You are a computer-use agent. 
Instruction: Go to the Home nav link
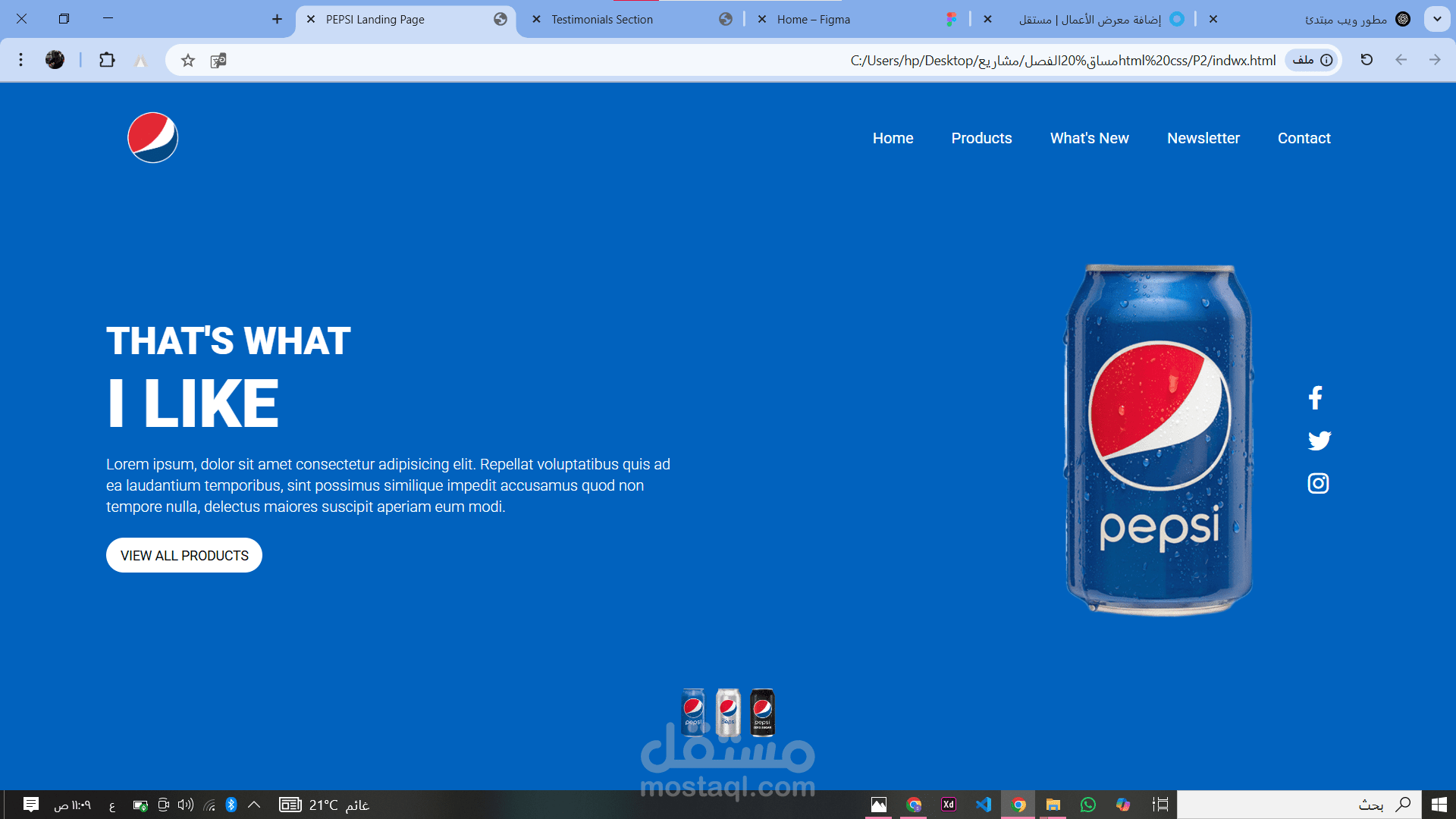893,138
